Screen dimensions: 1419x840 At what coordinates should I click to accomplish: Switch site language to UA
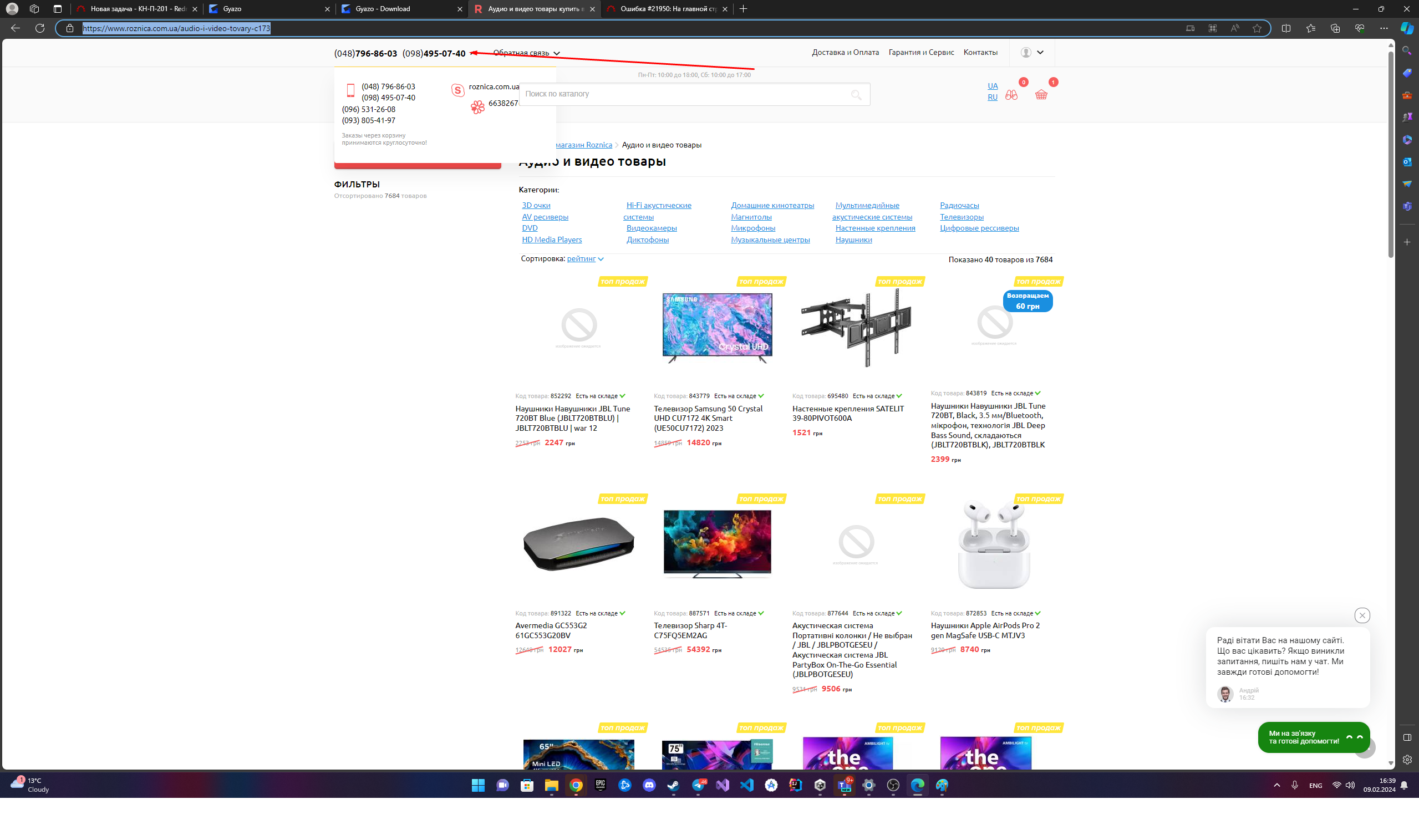992,86
